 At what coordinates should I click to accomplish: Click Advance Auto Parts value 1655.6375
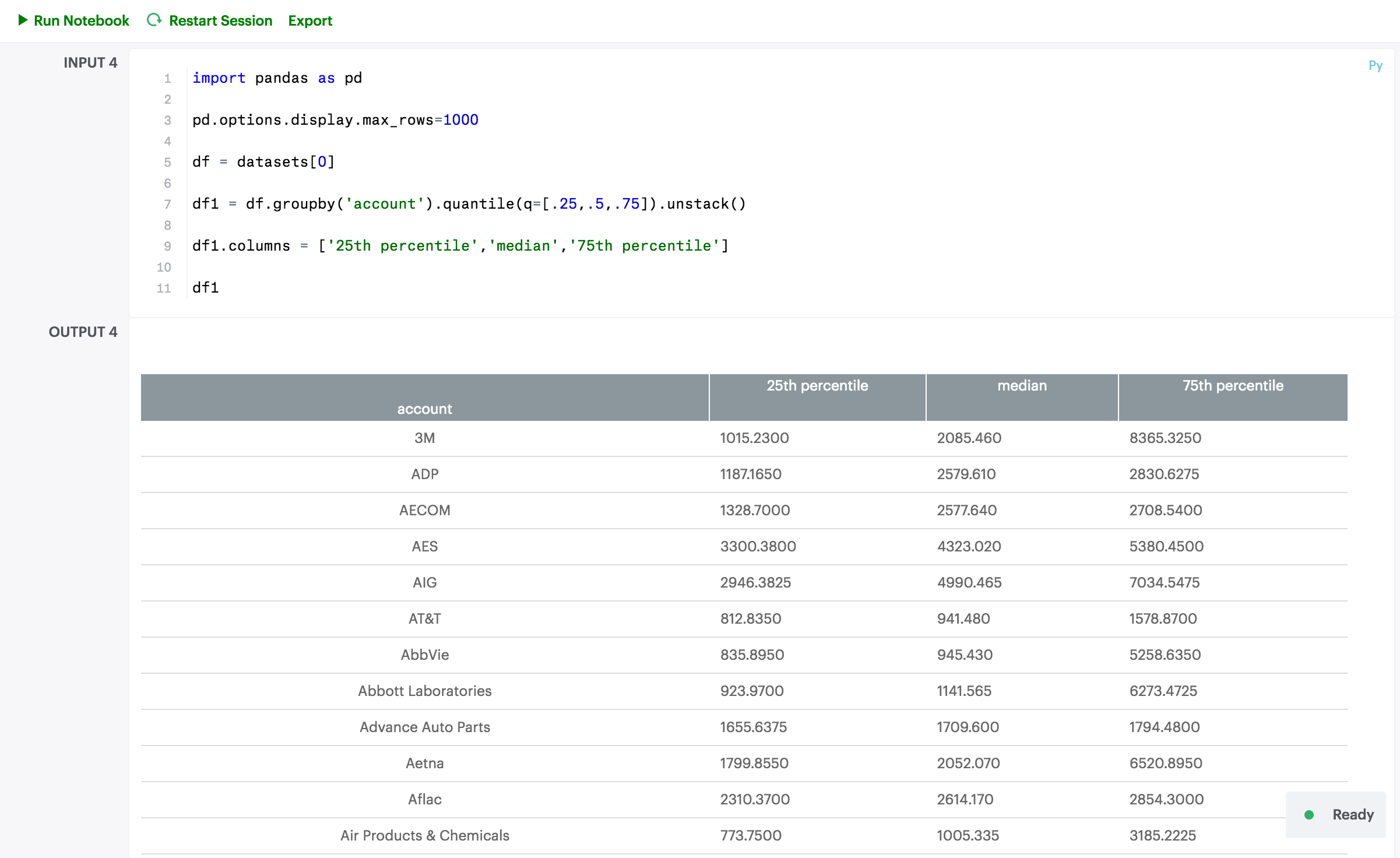[x=753, y=727]
